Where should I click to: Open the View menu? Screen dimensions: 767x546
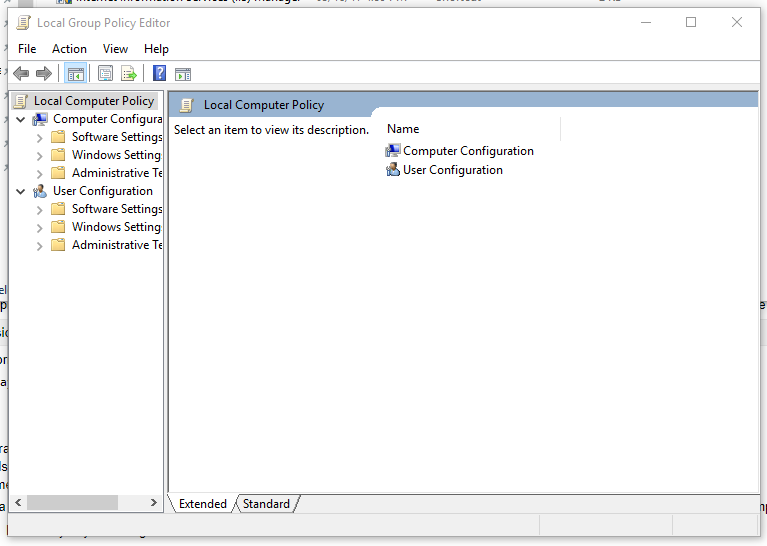point(115,49)
